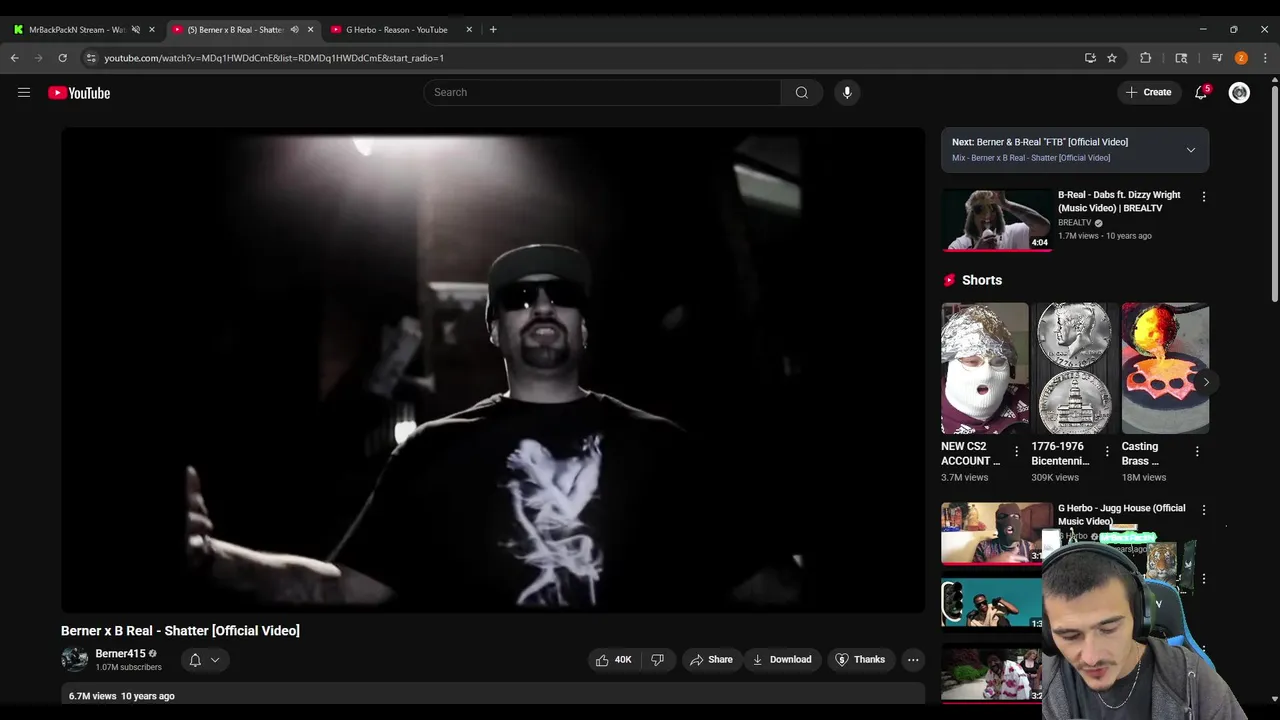Switch to G Herbo - Reason tab

(396, 30)
